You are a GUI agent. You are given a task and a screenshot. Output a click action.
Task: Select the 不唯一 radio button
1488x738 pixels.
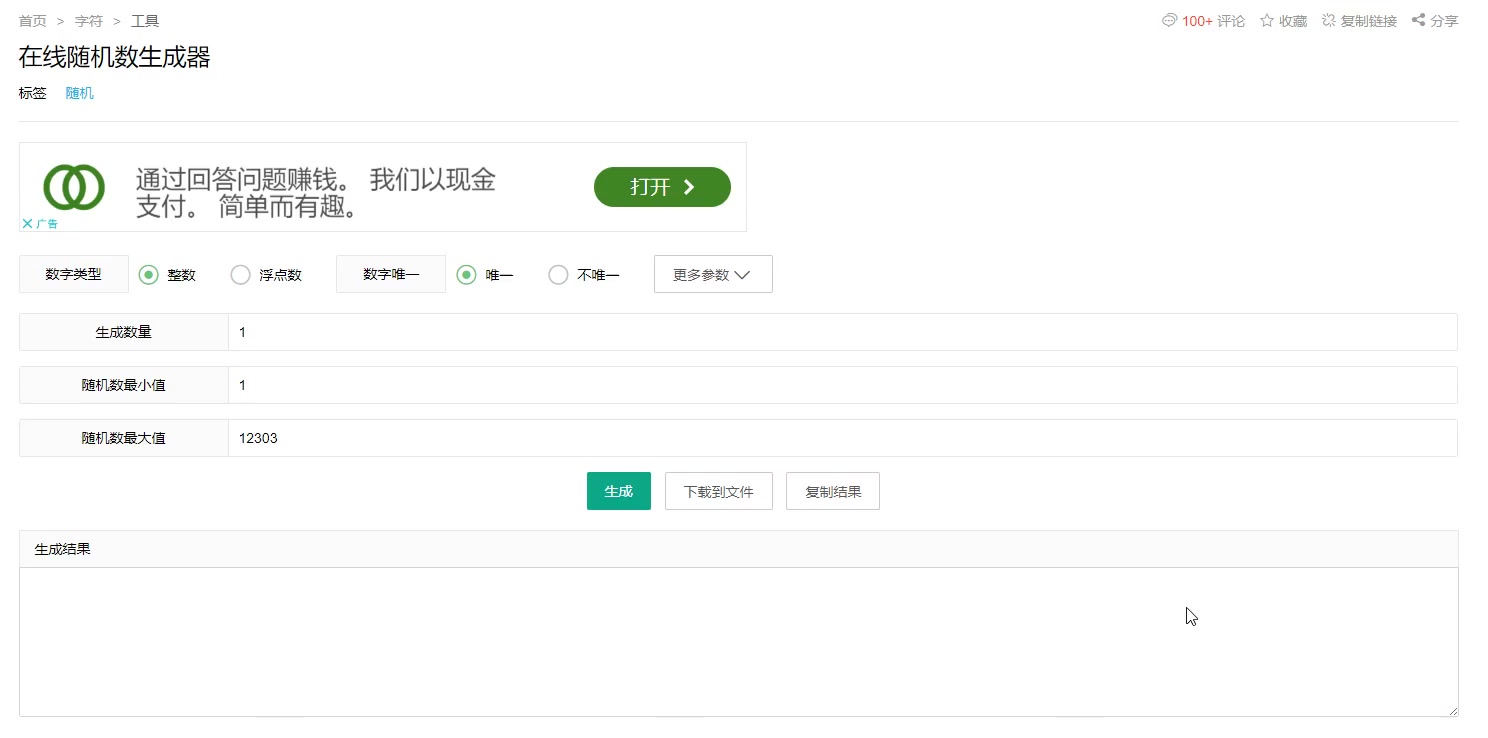(x=558, y=275)
